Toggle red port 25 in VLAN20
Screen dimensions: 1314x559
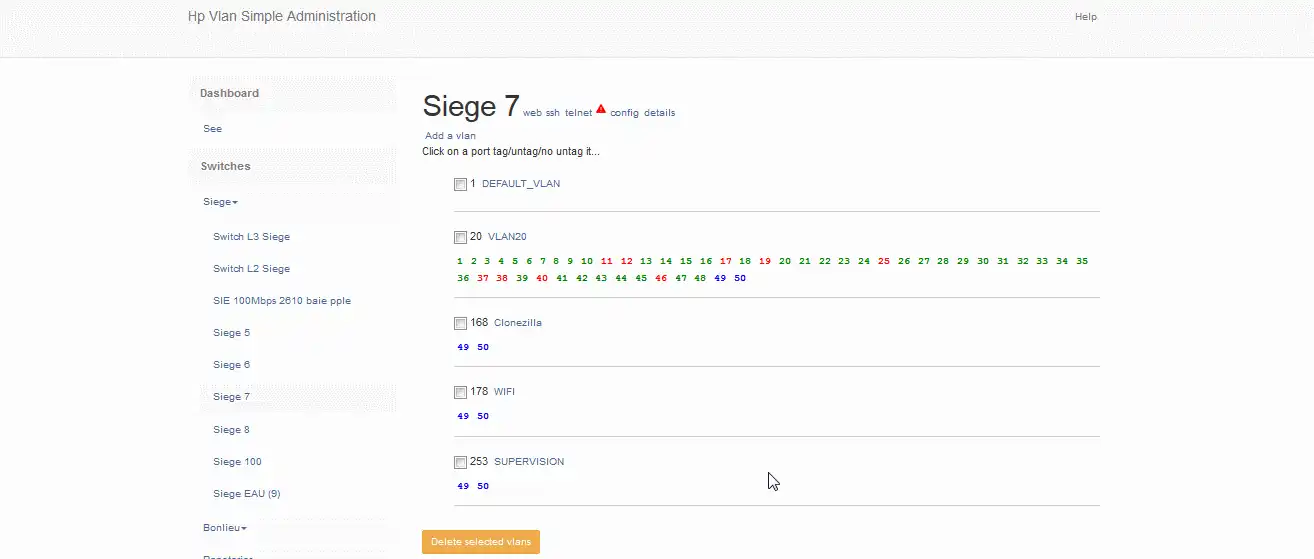tap(884, 261)
